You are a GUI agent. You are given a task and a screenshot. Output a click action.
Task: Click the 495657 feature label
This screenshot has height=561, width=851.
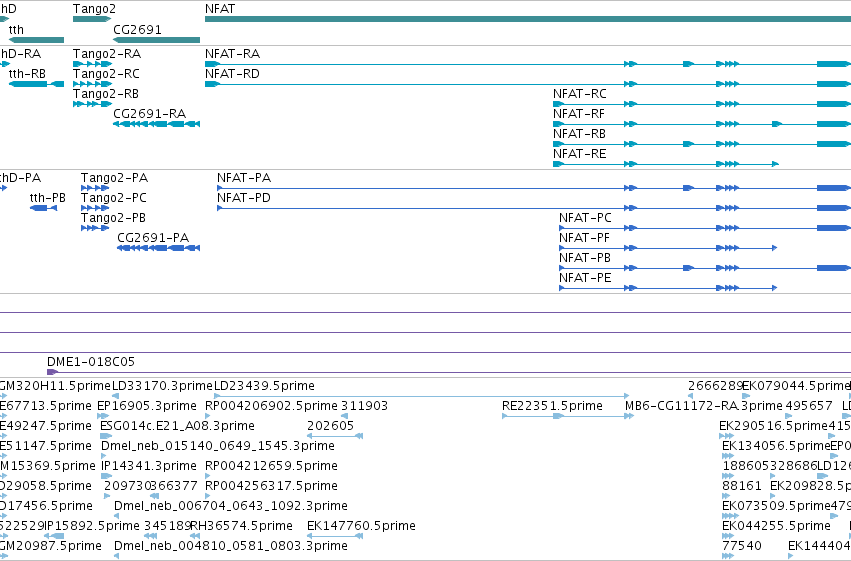(x=808, y=406)
